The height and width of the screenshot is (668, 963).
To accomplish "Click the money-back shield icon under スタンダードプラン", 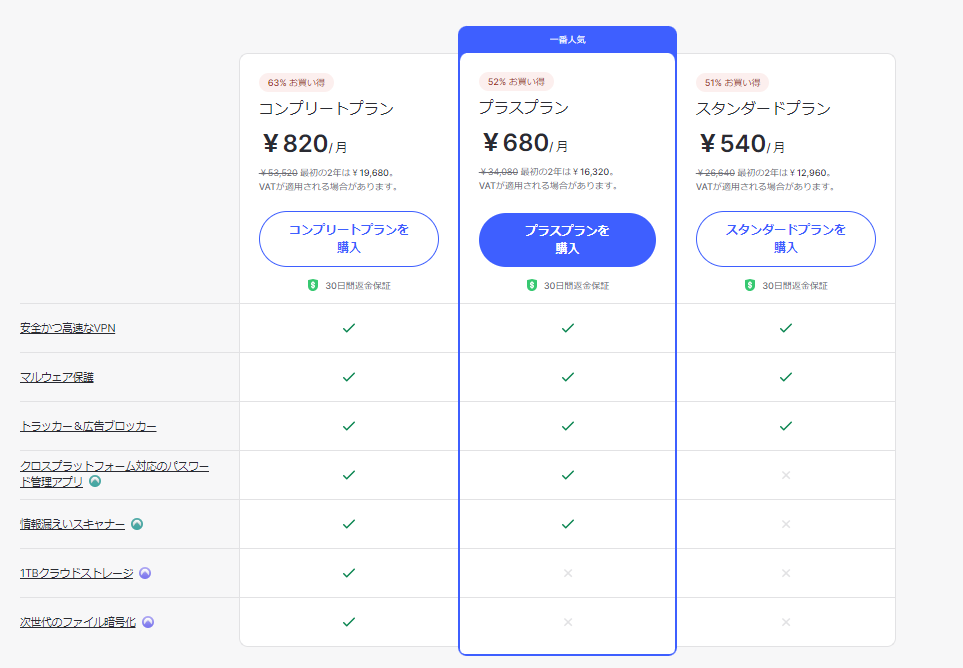I will pos(750,285).
